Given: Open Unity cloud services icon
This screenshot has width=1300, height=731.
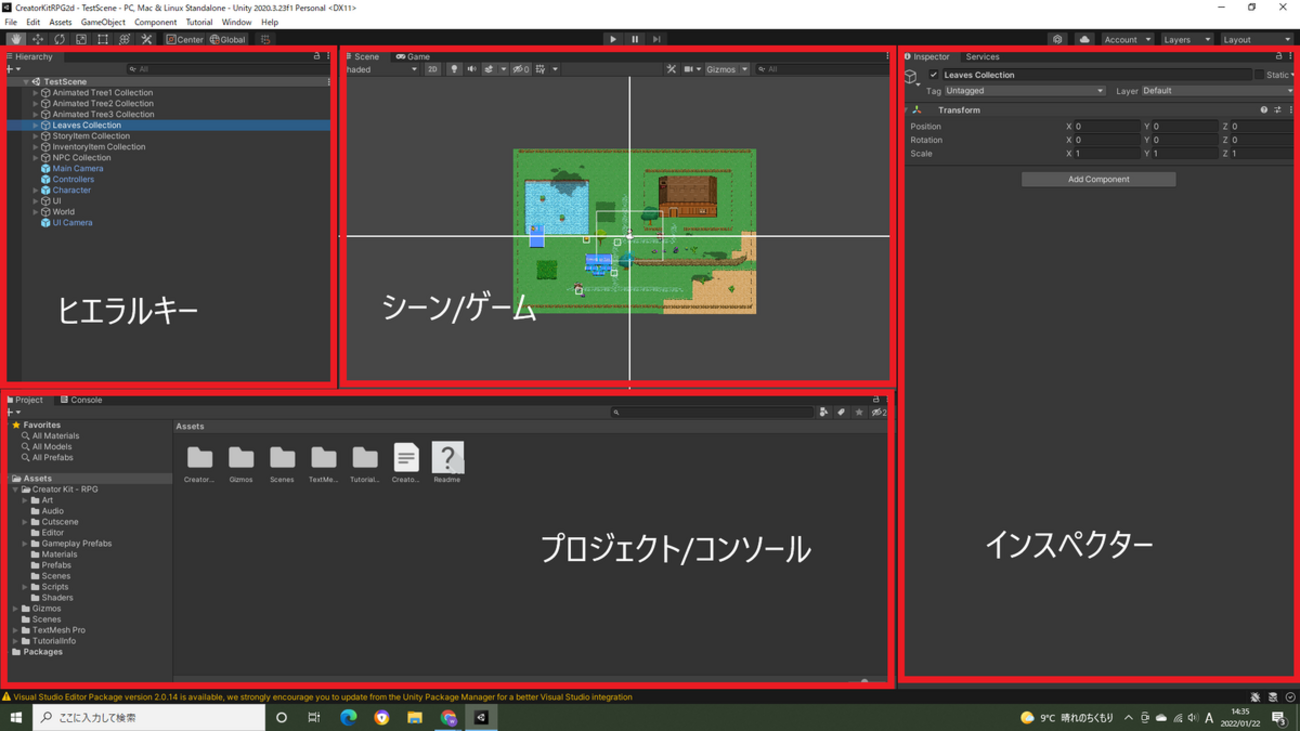Looking at the screenshot, I should coord(1084,39).
